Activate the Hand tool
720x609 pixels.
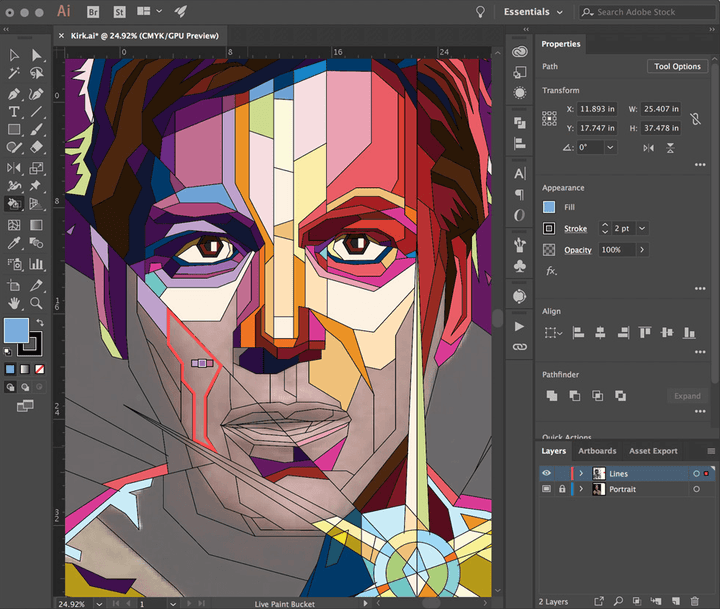coord(14,302)
